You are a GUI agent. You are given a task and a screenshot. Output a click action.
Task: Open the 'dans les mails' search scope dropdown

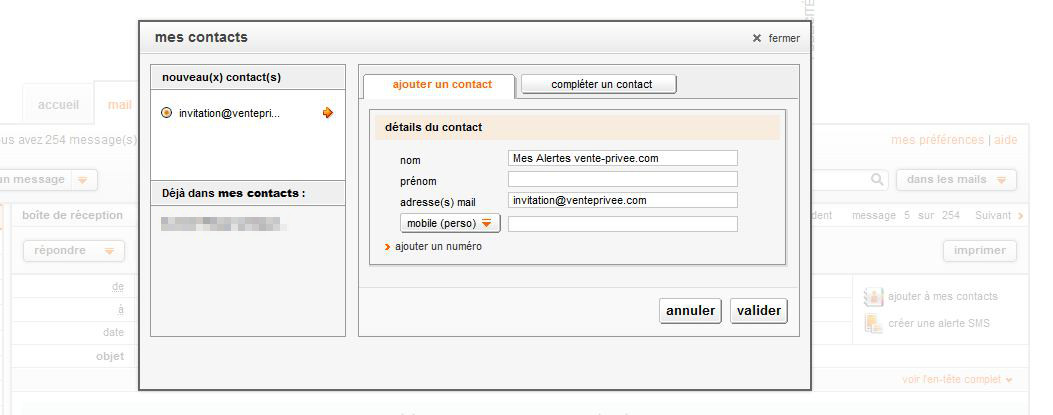point(955,180)
